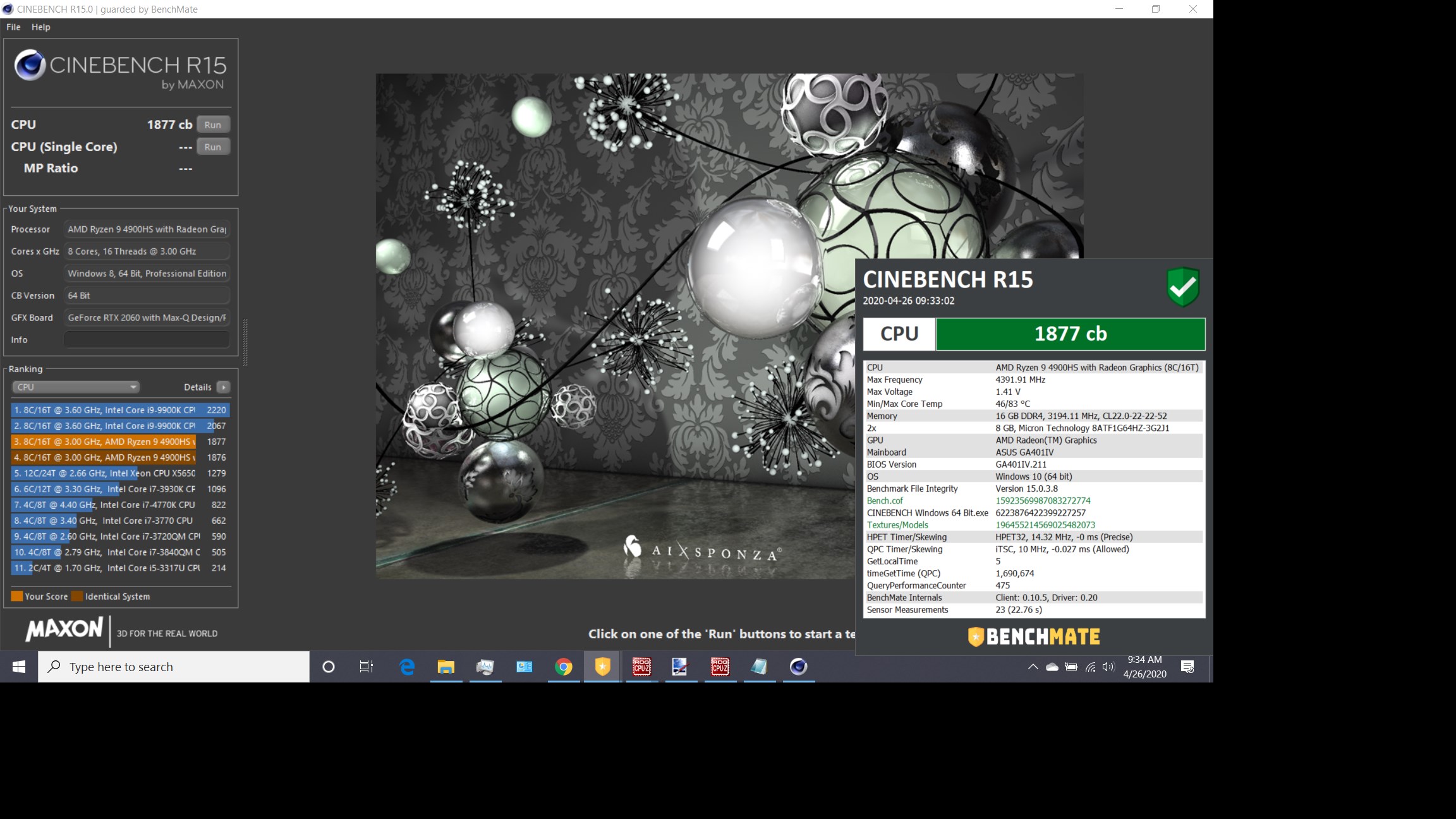The width and height of the screenshot is (1456, 819).
Task: Open the blue control panel taskbar icon
Action: 525,667
